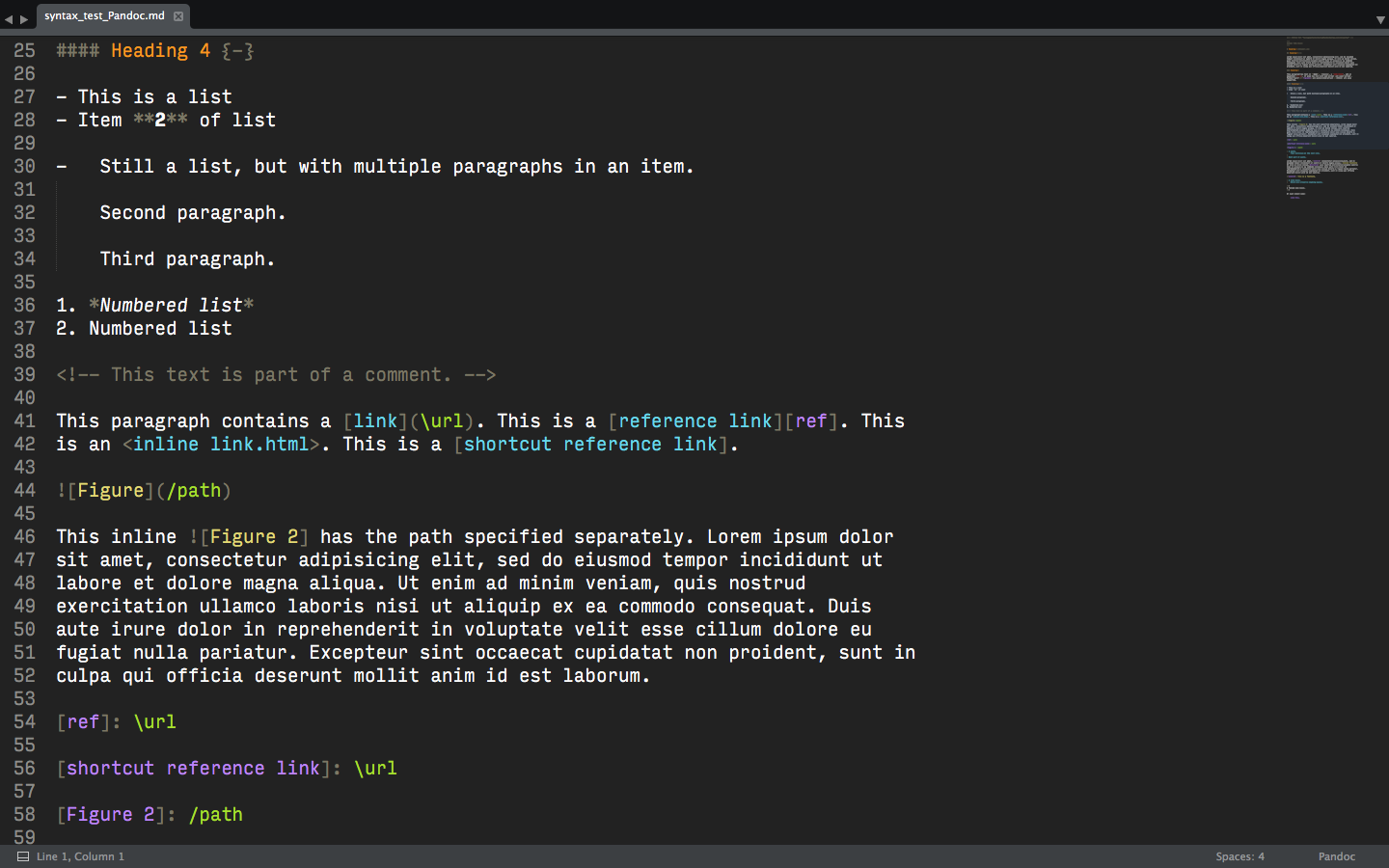
Task: Click the purple ref label on line 54
Action: (x=83, y=722)
